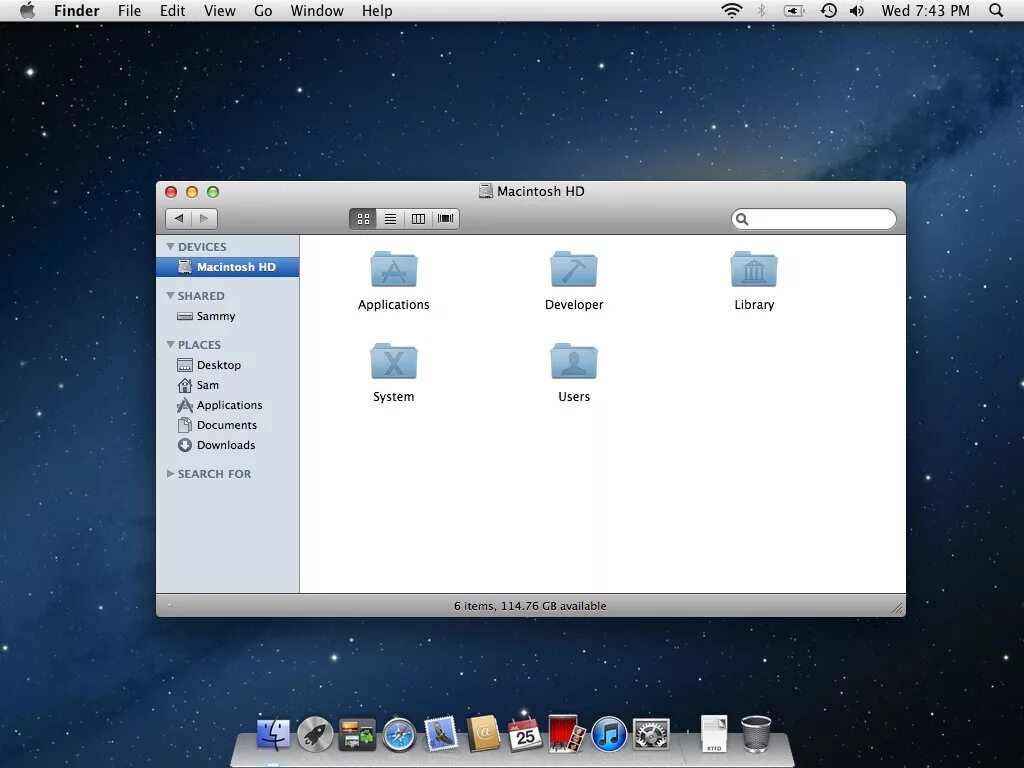The height and width of the screenshot is (768, 1024).
Task: Open the View menu
Action: point(219,10)
